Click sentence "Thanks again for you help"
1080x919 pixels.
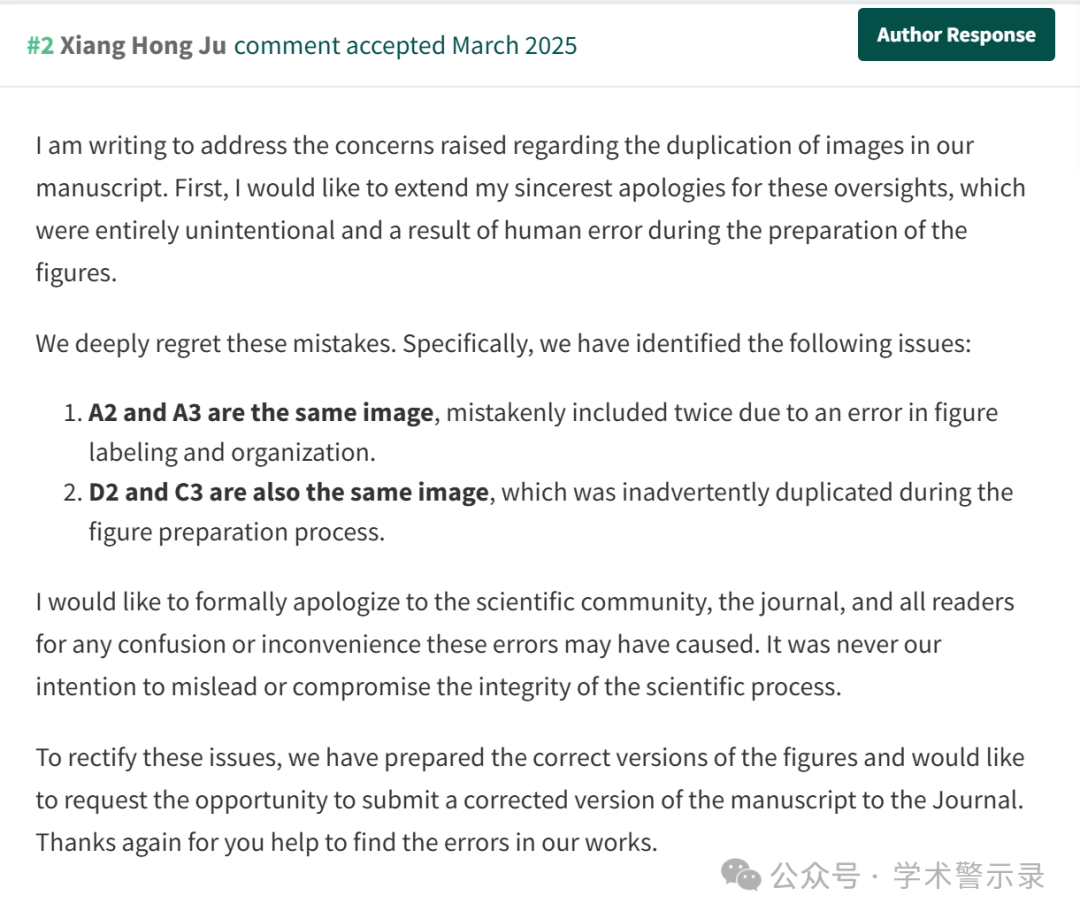pos(346,843)
